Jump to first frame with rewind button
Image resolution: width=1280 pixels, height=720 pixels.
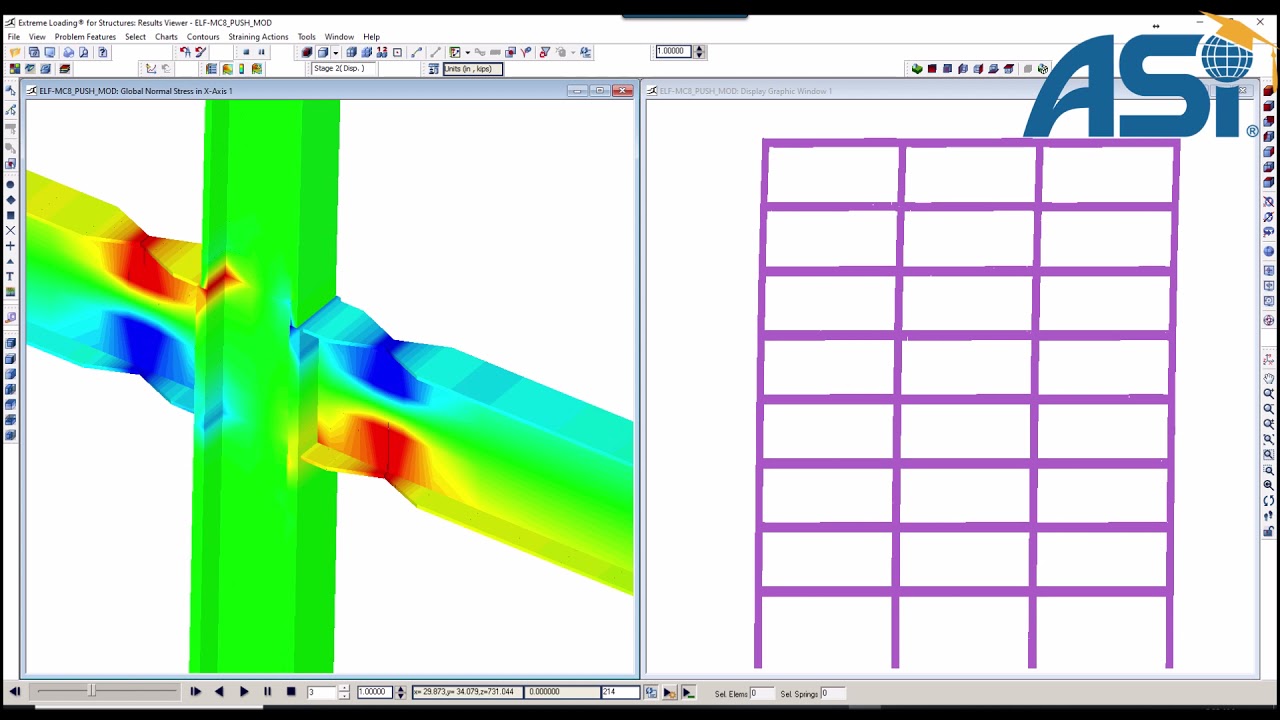tap(15, 691)
